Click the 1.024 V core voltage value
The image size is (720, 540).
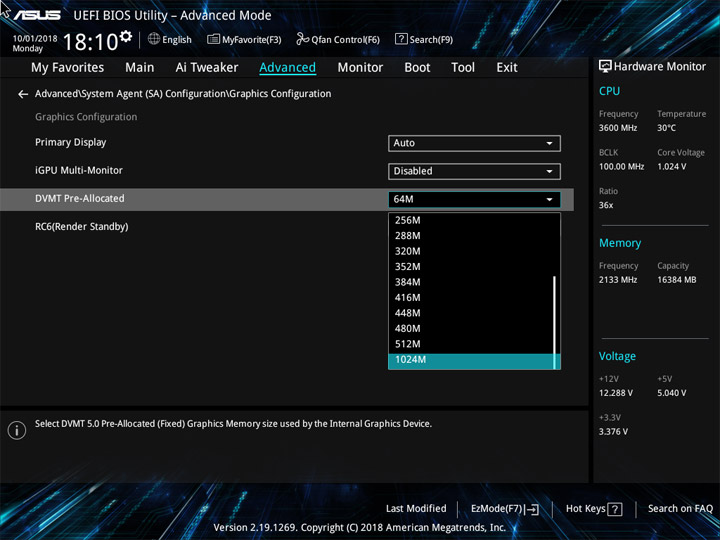pyautogui.click(x=671, y=167)
